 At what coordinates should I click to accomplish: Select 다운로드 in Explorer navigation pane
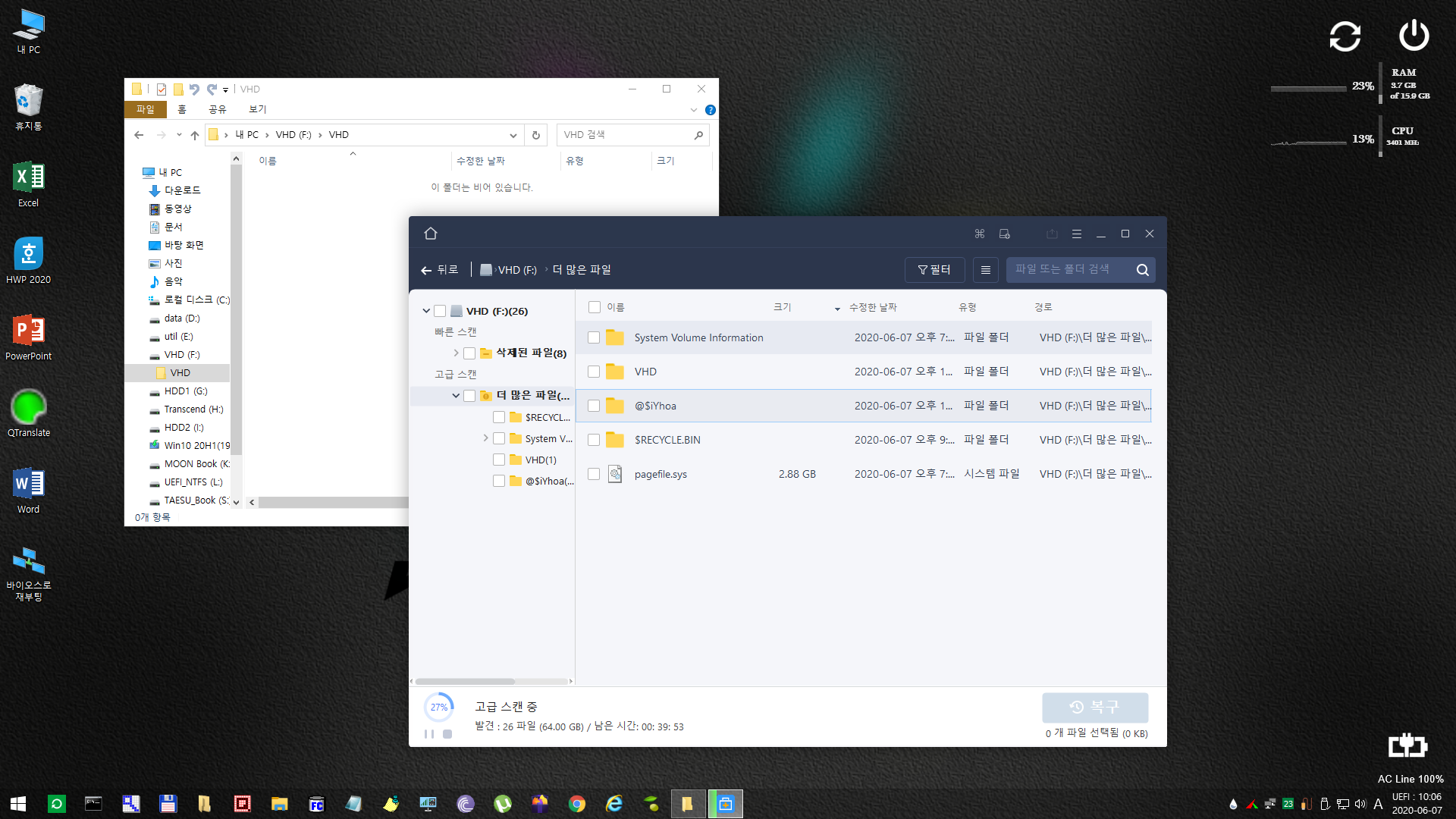182,190
